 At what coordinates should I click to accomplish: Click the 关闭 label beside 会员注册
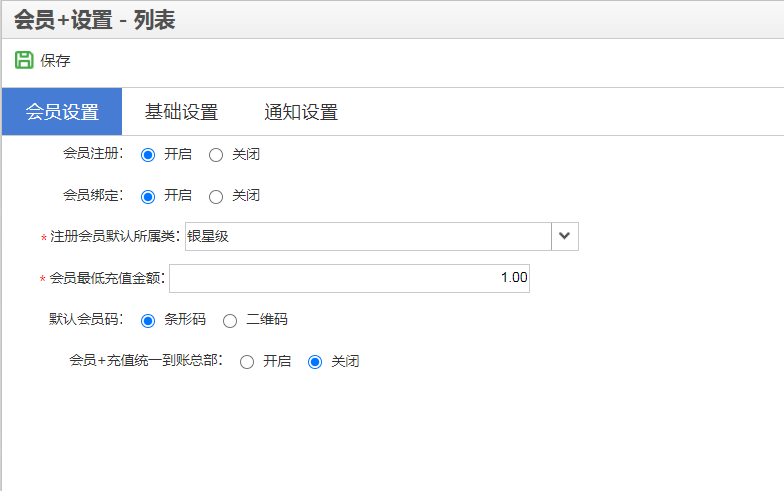(x=246, y=154)
